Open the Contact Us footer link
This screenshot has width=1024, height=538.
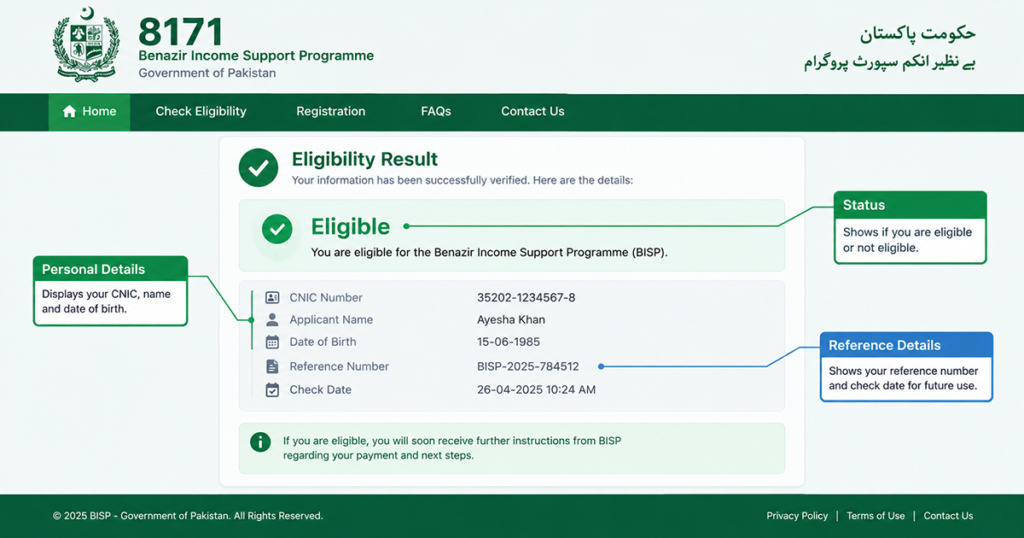948,516
